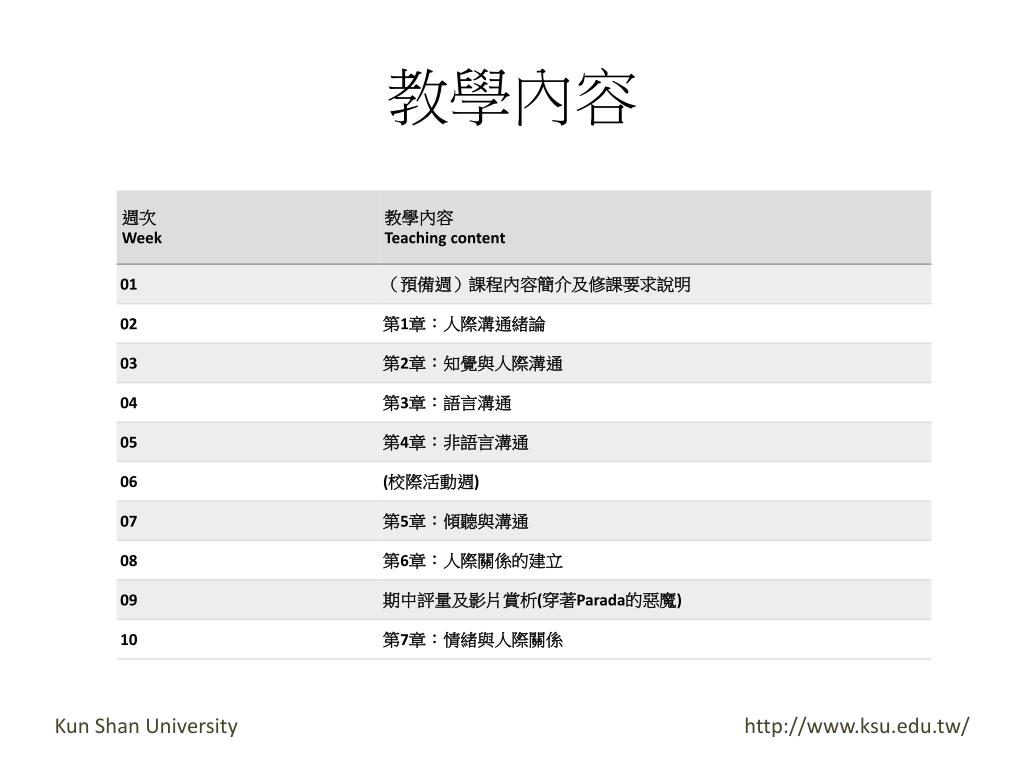Select week number 03 cell
The width and height of the screenshot is (1024, 768).
tap(248, 363)
